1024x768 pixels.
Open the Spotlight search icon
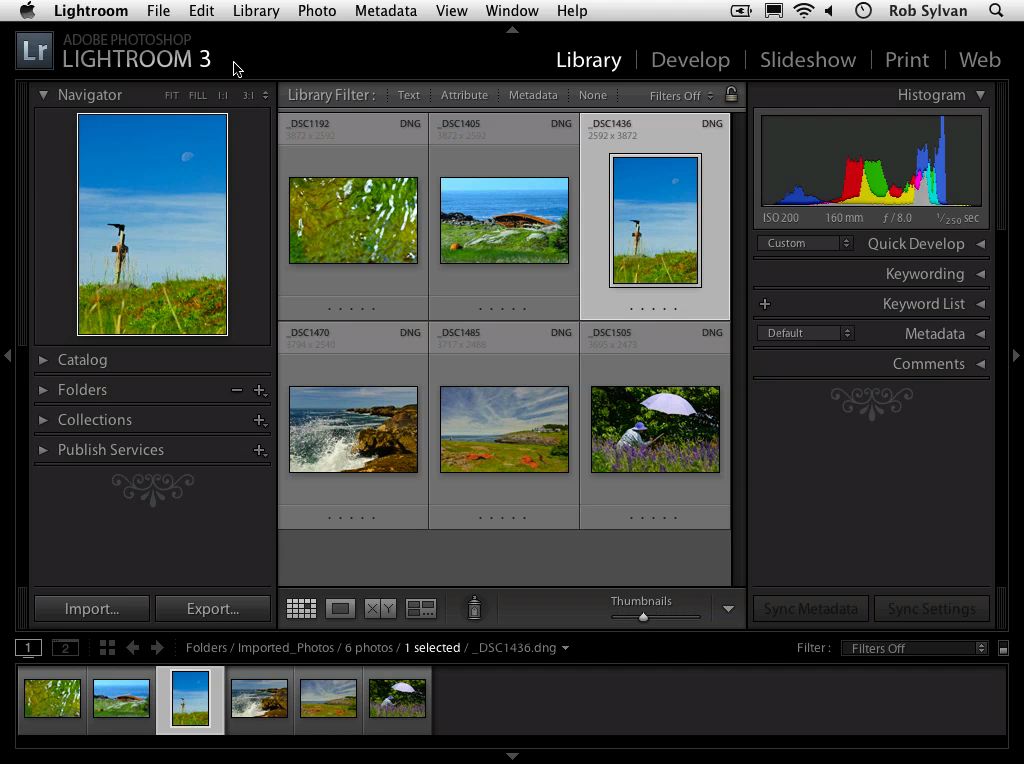tap(996, 11)
